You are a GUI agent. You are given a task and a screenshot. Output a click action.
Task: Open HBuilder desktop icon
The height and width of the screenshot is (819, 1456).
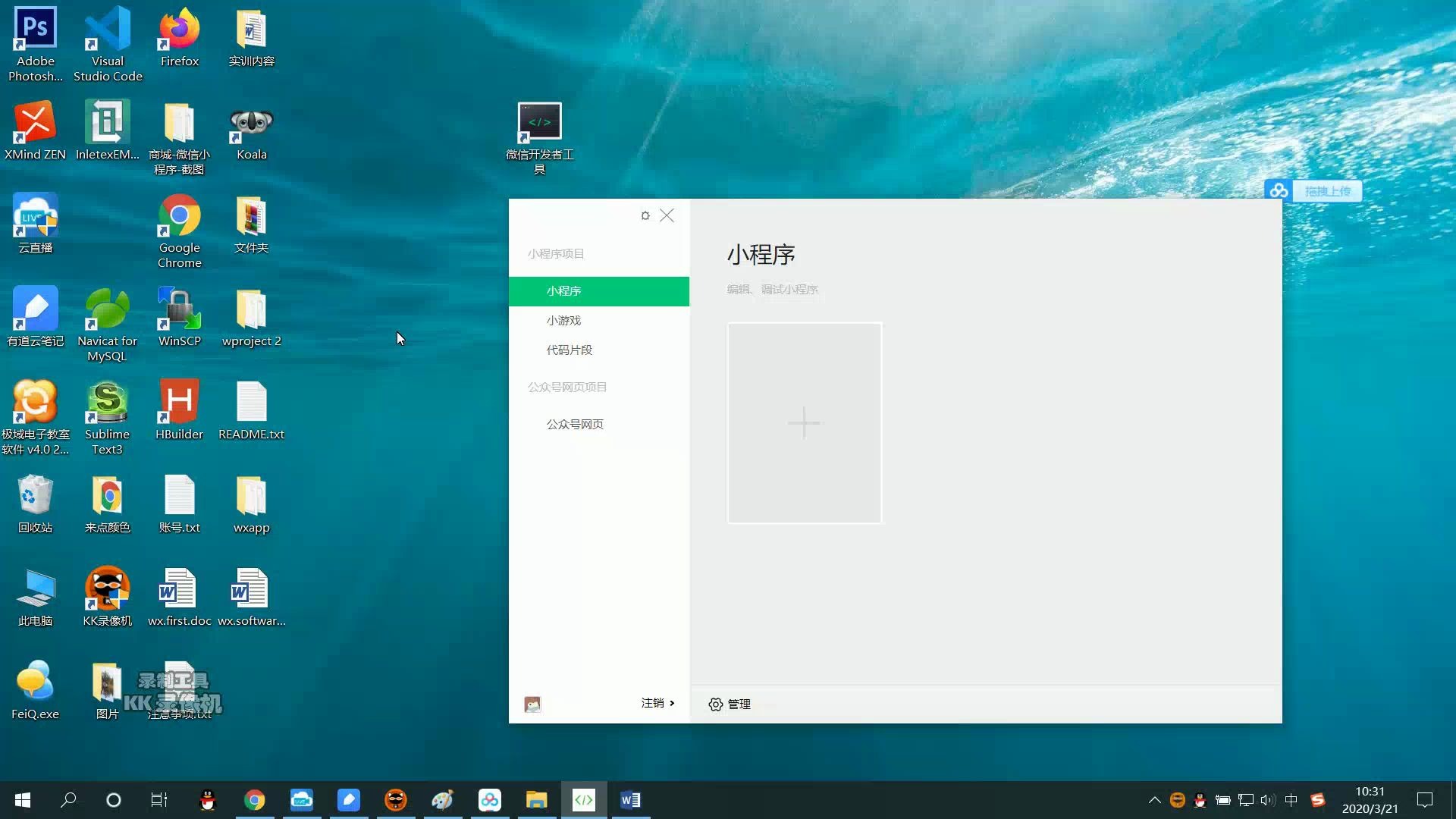[x=180, y=411]
